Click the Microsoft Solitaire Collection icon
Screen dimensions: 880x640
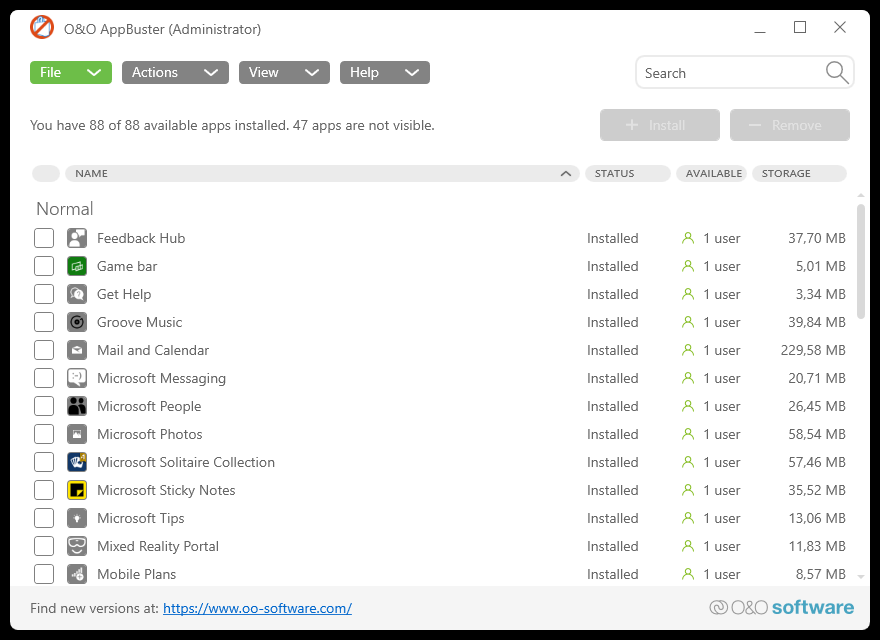point(77,462)
